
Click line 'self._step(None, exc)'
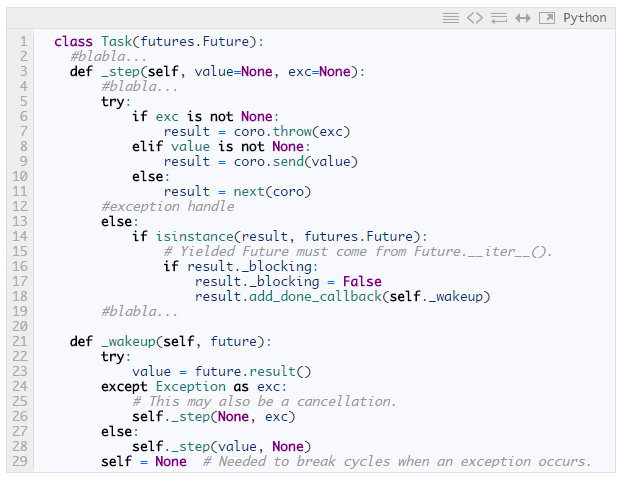[214, 416]
